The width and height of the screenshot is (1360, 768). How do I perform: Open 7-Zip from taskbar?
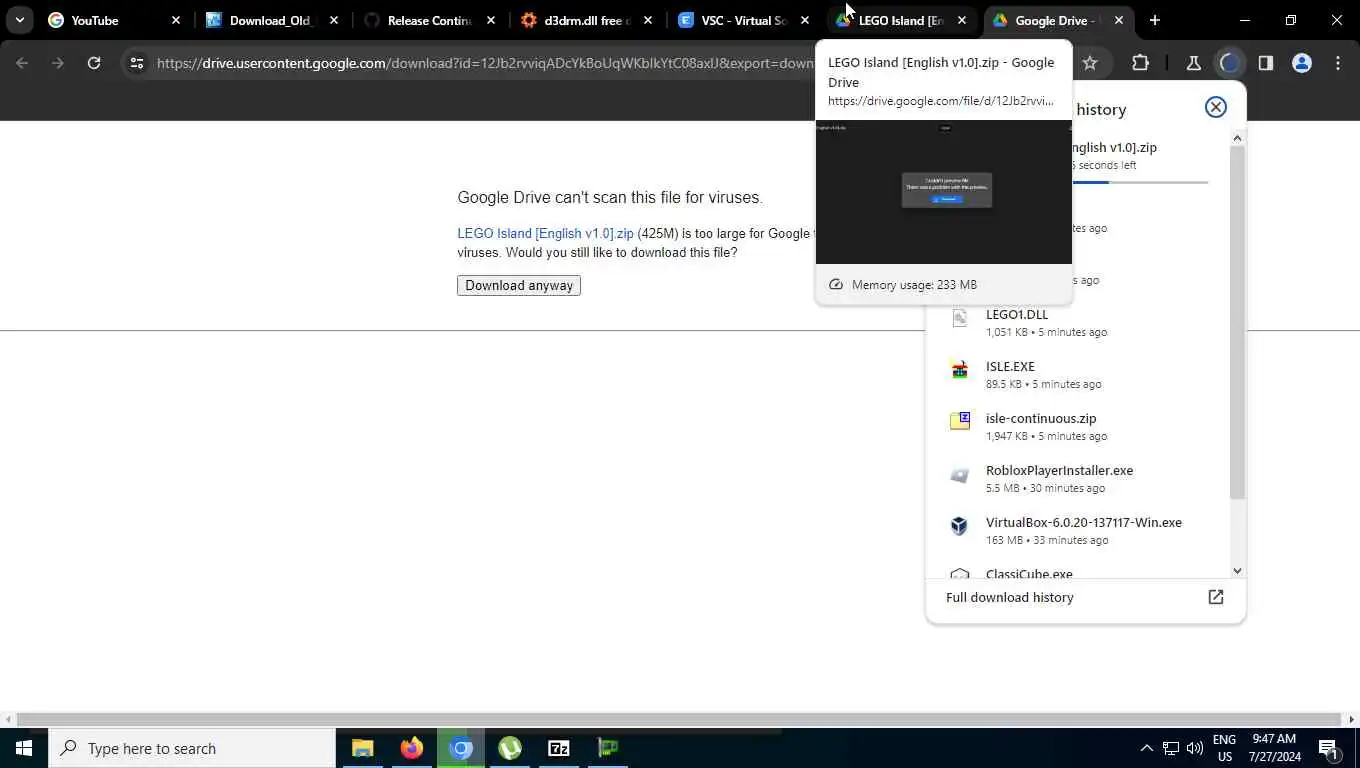tap(559, 748)
